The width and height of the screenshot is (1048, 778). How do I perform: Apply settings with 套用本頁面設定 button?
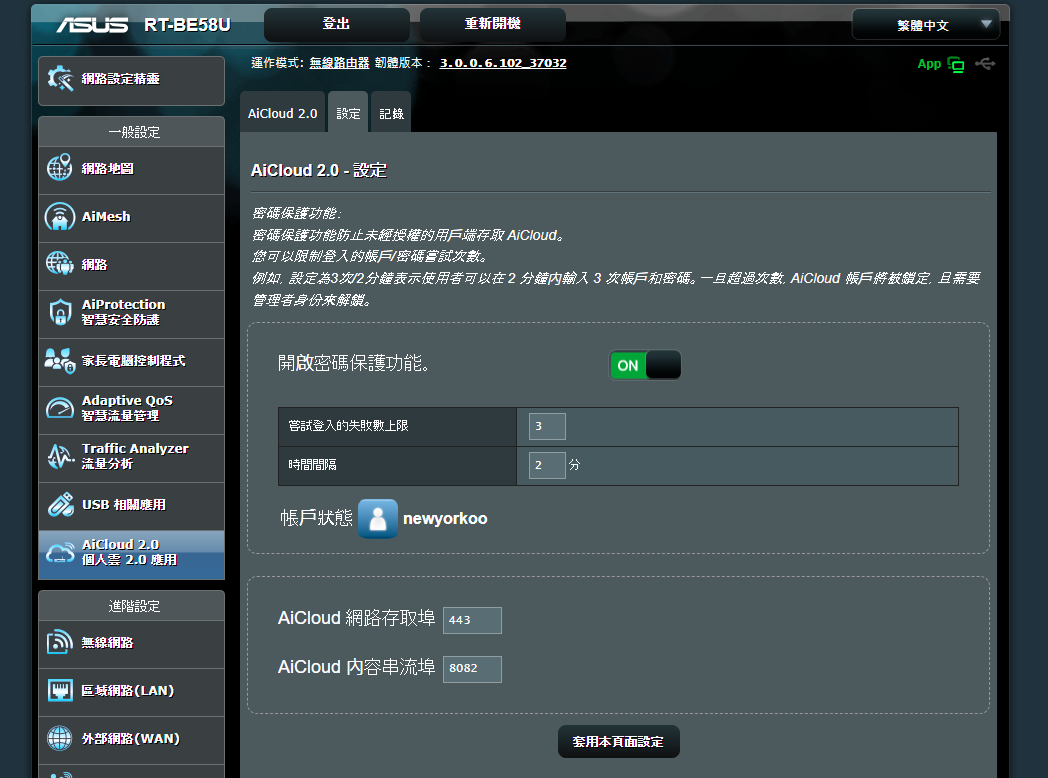(618, 742)
